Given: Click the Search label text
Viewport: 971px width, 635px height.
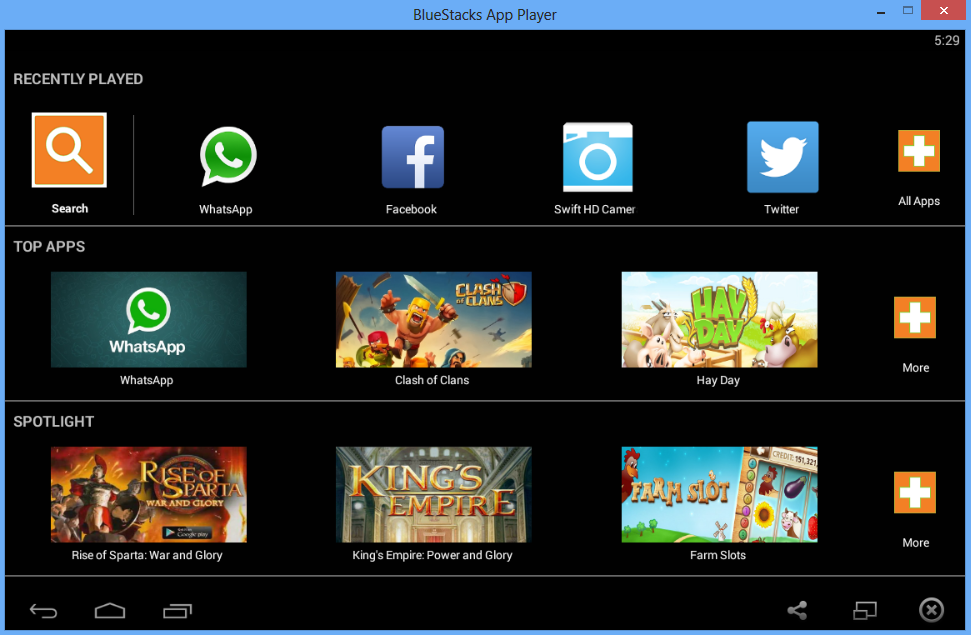Looking at the screenshot, I should coord(69,209).
